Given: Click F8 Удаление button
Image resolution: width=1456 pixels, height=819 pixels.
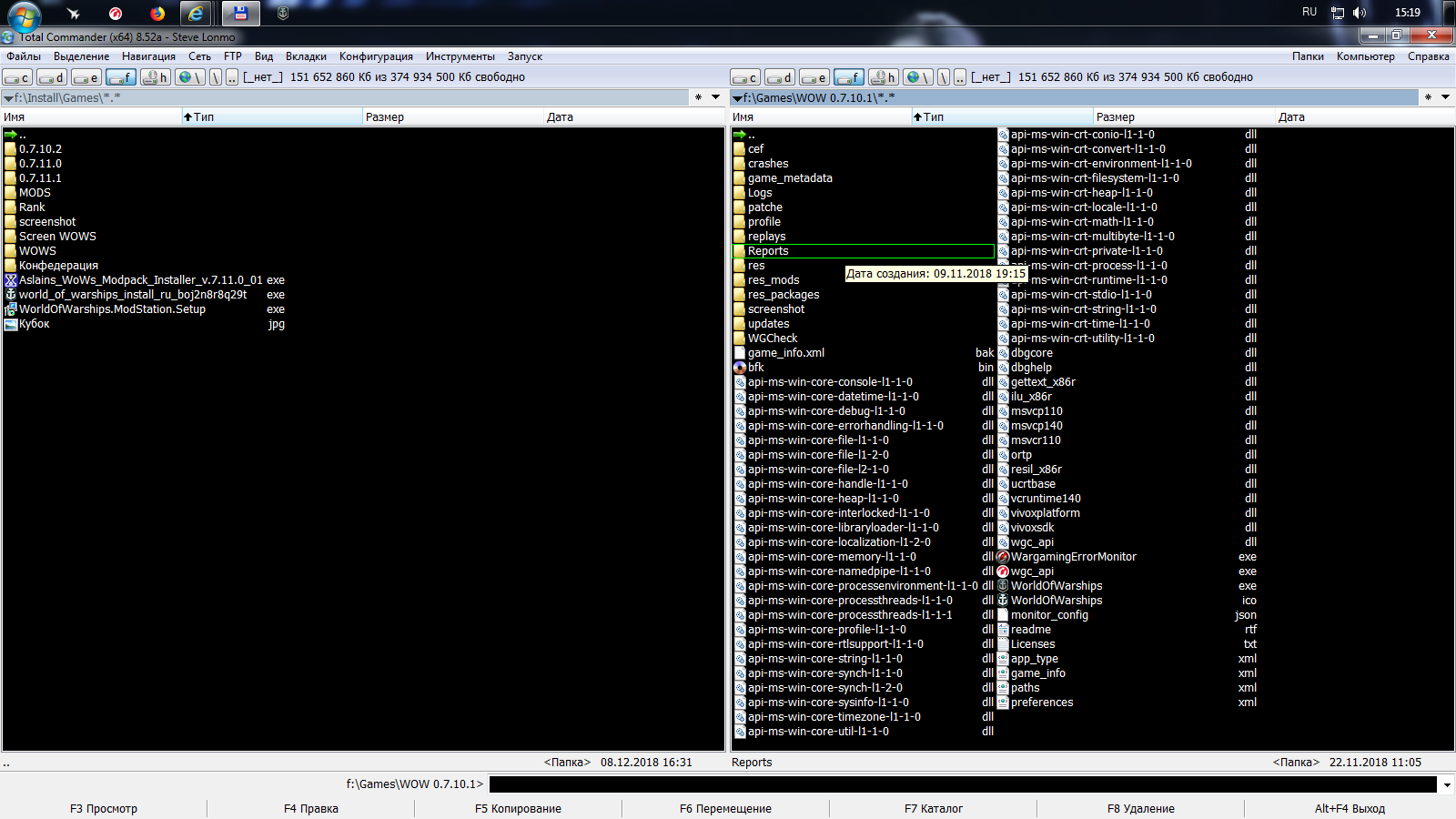Looking at the screenshot, I should pos(1140,808).
